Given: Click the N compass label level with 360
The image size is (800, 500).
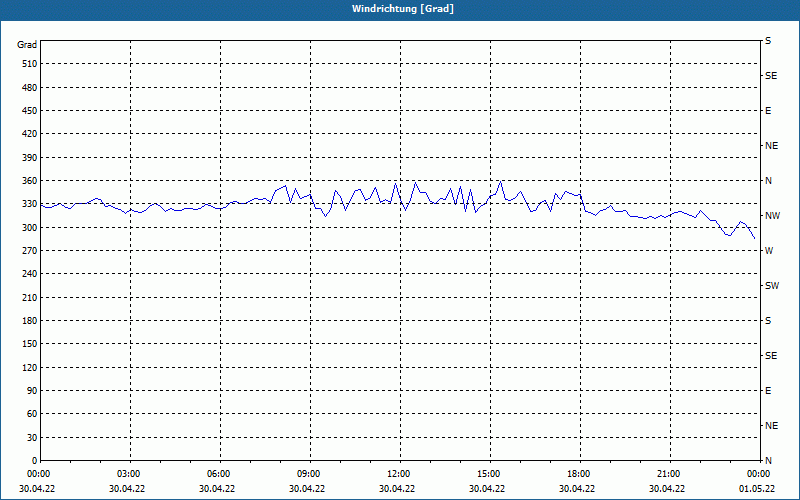Looking at the screenshot, I should tap(768, 181).
